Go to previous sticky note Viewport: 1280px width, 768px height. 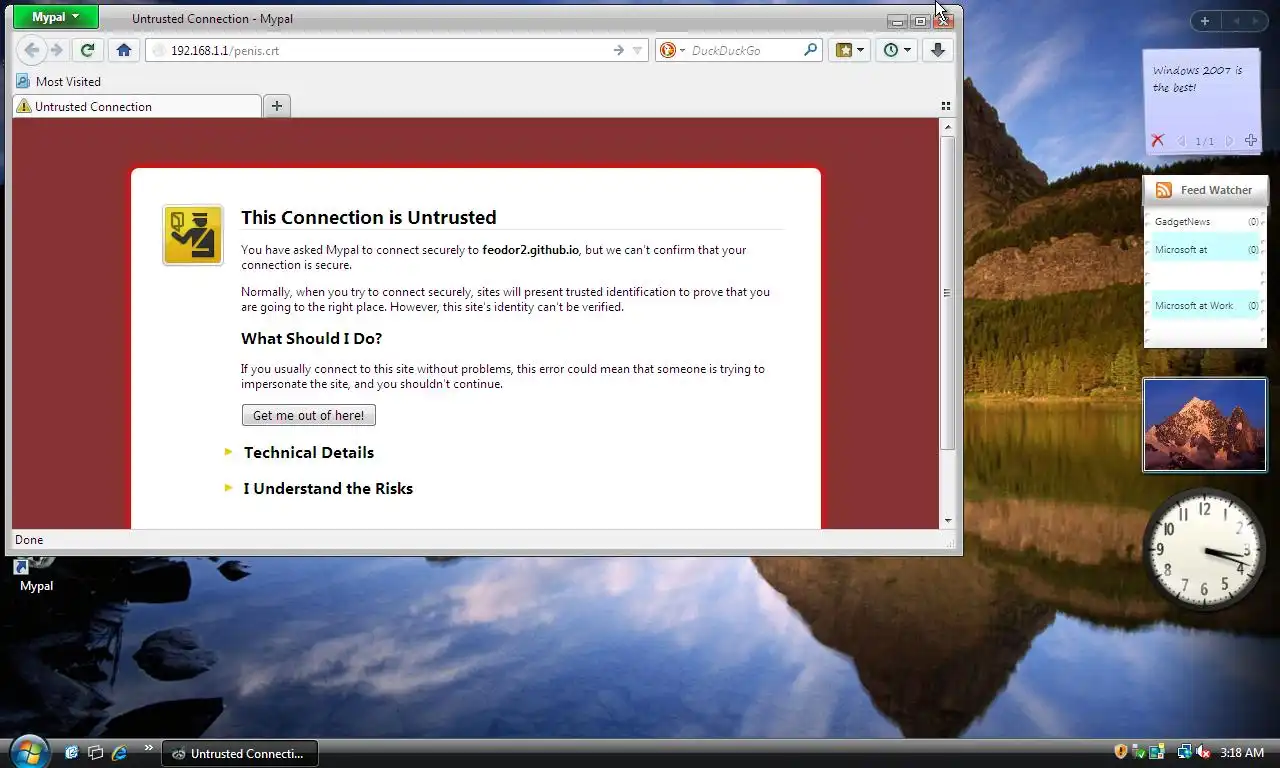coord(1182,141)
